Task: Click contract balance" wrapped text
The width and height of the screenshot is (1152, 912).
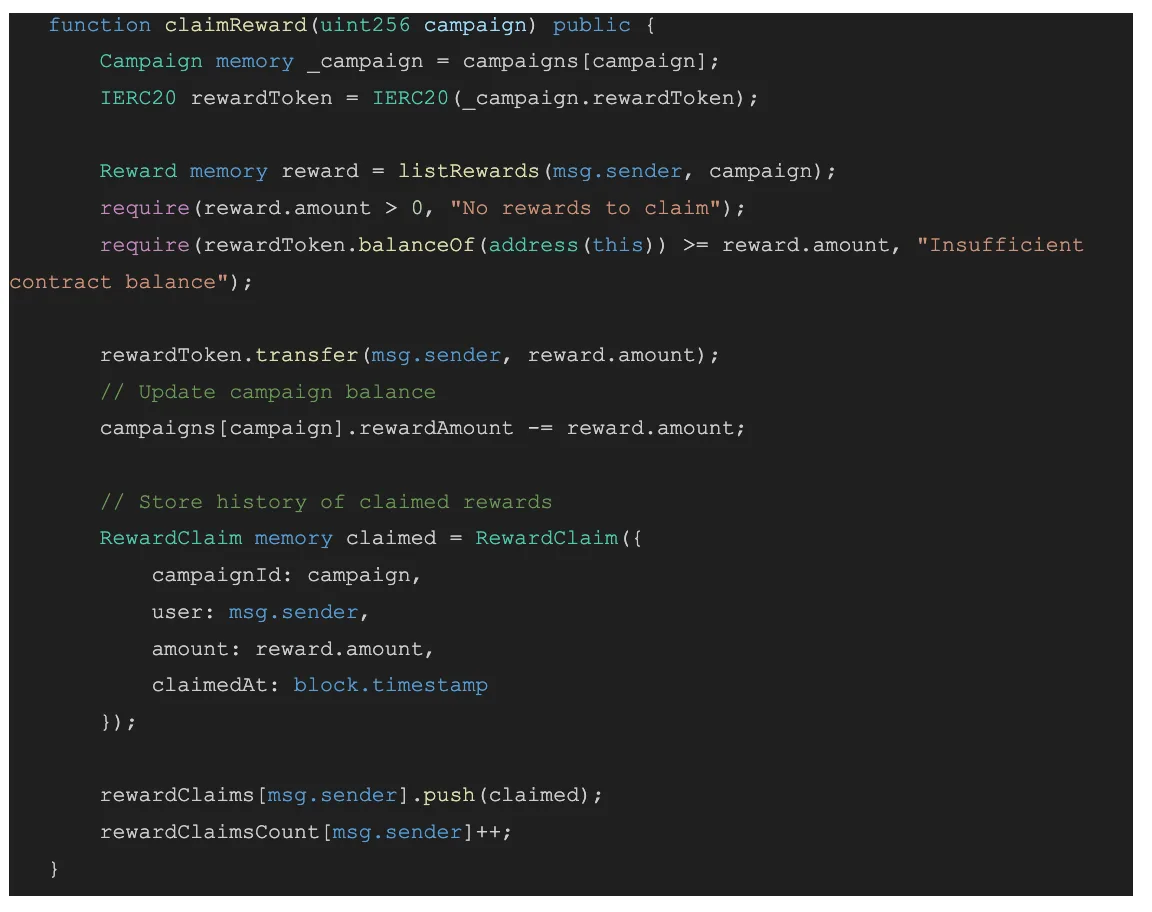Action: [x=119, y=282]
